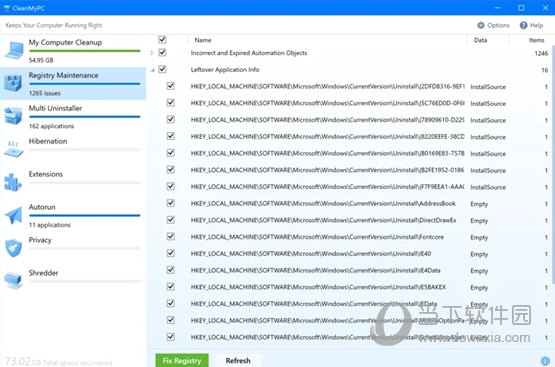Uncheck the Uninstall\AddressBook entry checkbox
Screen dimensions: 555x367
click(171, 203)
